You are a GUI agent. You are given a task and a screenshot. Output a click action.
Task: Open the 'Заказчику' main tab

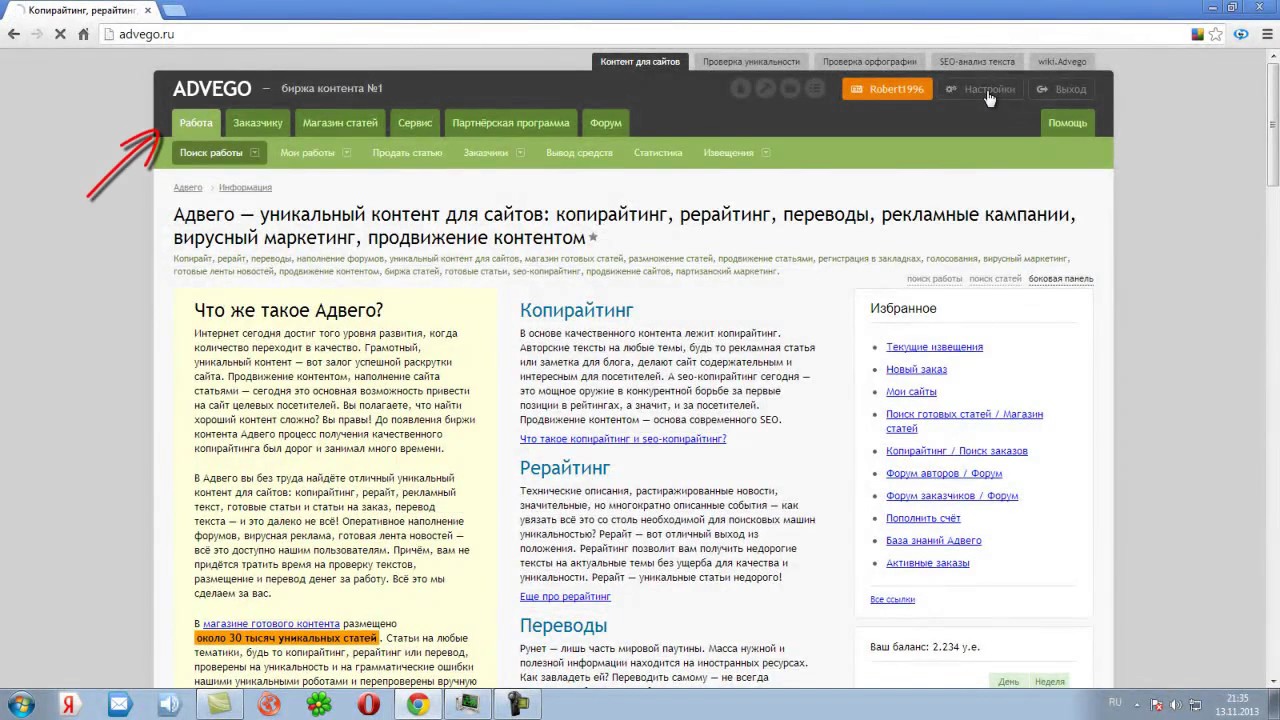coord(258,123)
